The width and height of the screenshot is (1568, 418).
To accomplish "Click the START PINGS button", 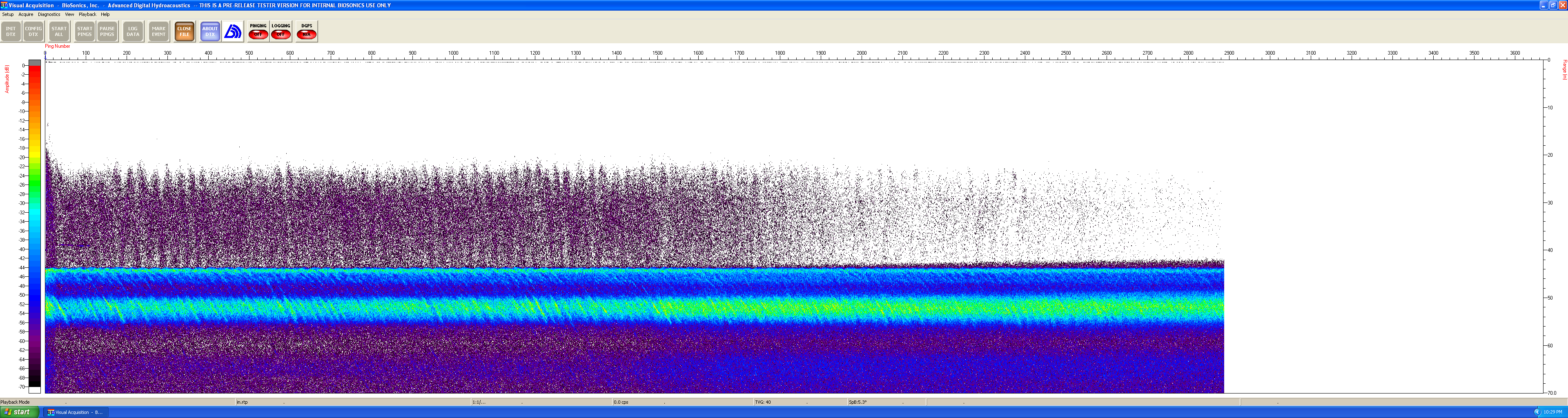I will 85,32.
